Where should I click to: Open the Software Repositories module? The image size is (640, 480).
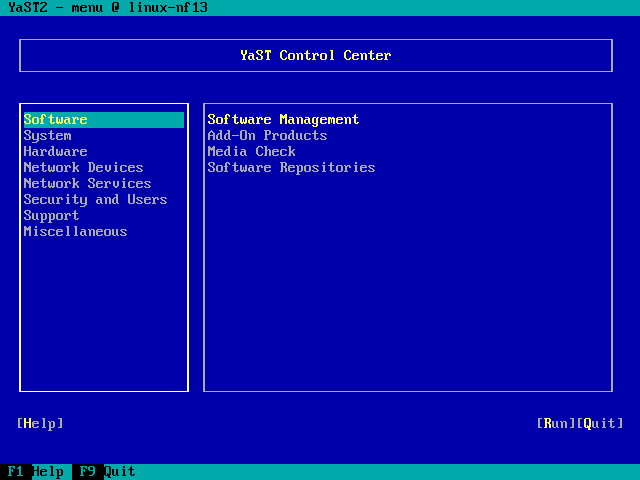tap(291, 167)
